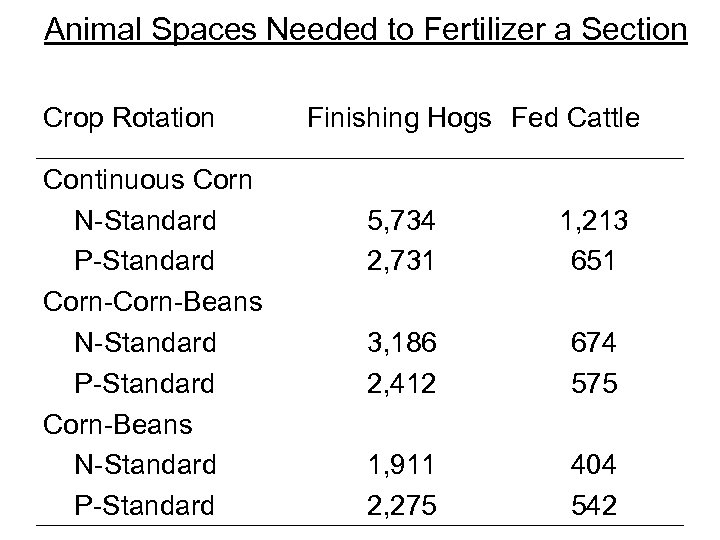Click the Fed Cattle column header
720x540 pixels.
(575, 119)
